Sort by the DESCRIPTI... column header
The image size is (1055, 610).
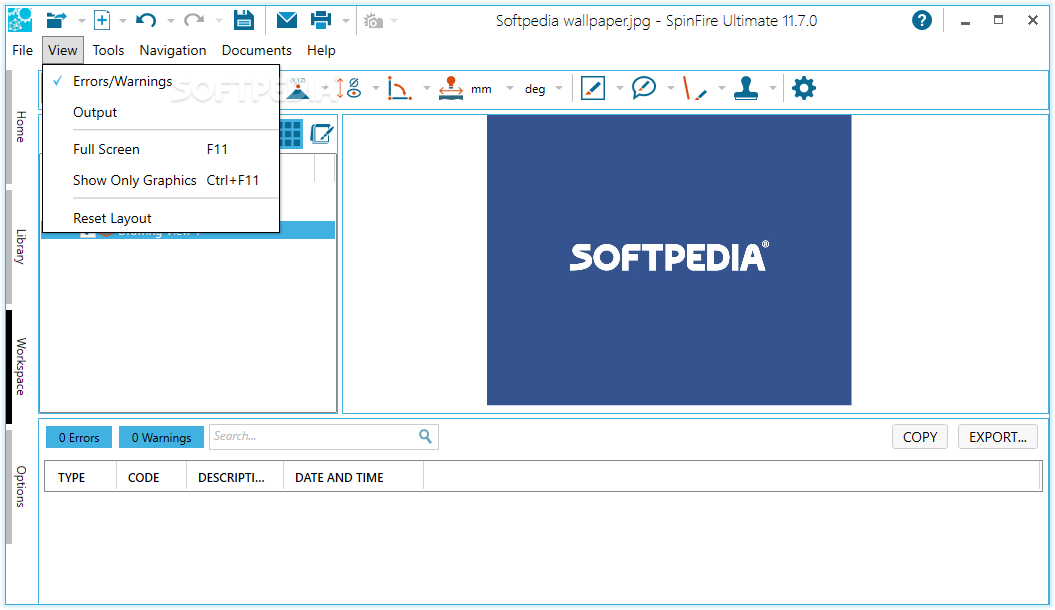click(x=235, y=478)
